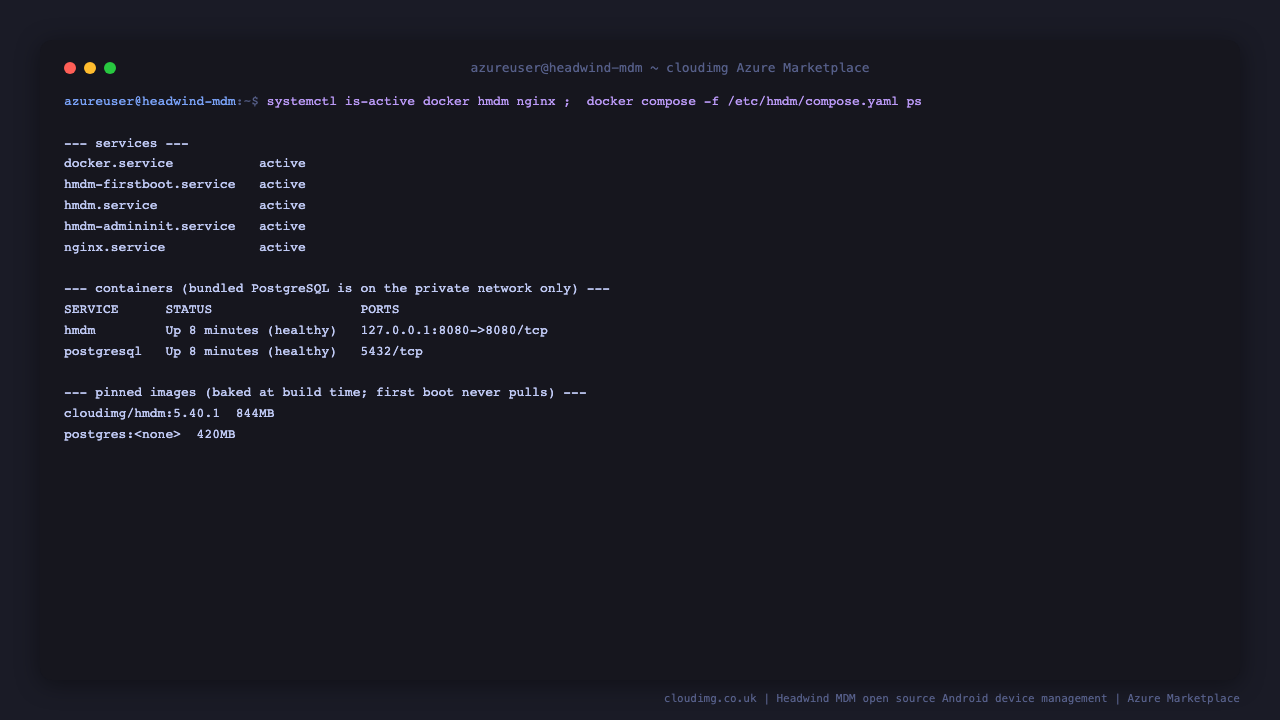Image resolution: width=1280 pixels, height=720 pixels.
Task: Click the SERVICE column header
Action: tap(91, 310)
